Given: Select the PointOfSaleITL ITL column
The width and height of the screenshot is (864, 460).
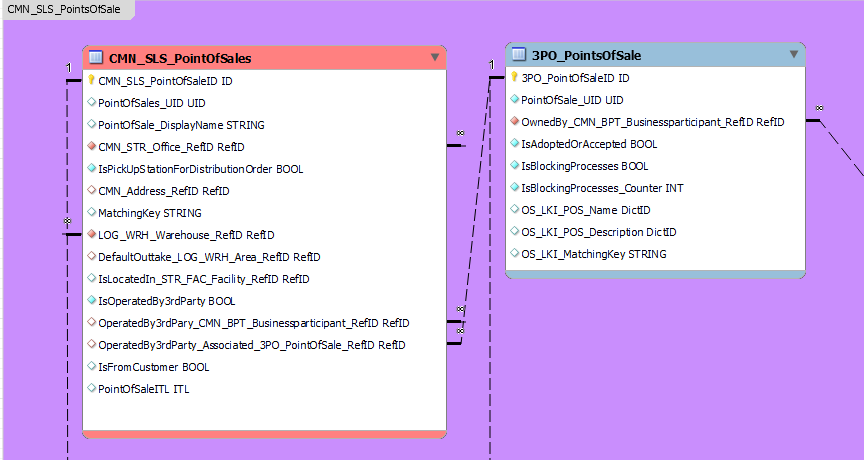Looking at the screenshot, I should 143,389.
